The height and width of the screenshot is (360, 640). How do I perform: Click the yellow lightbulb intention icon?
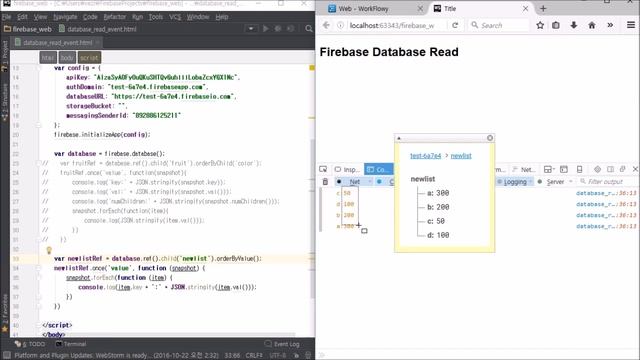[x=49, y=250]
